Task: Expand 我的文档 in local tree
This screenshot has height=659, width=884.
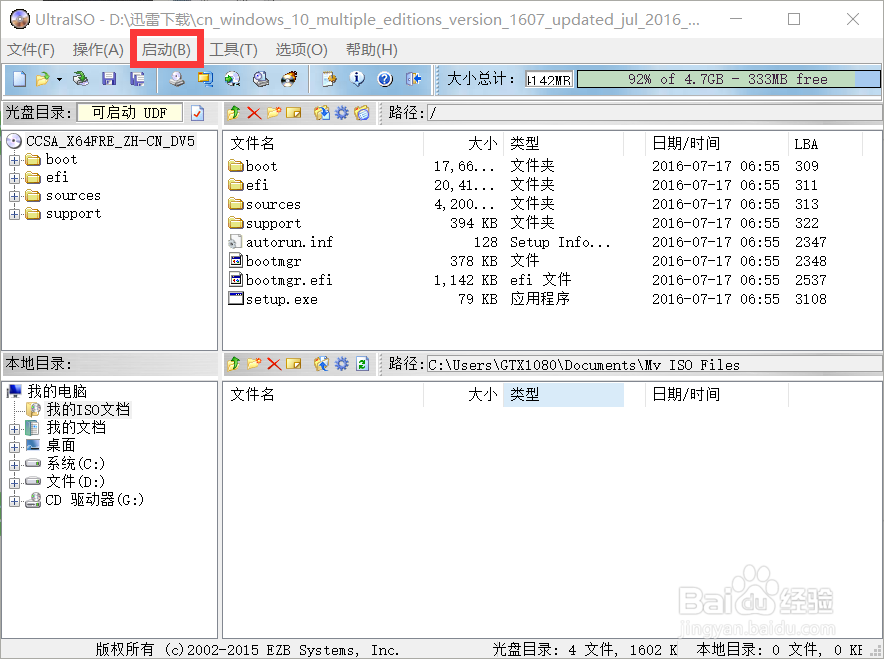Action: pyautogui.click(x=15, y=429)
